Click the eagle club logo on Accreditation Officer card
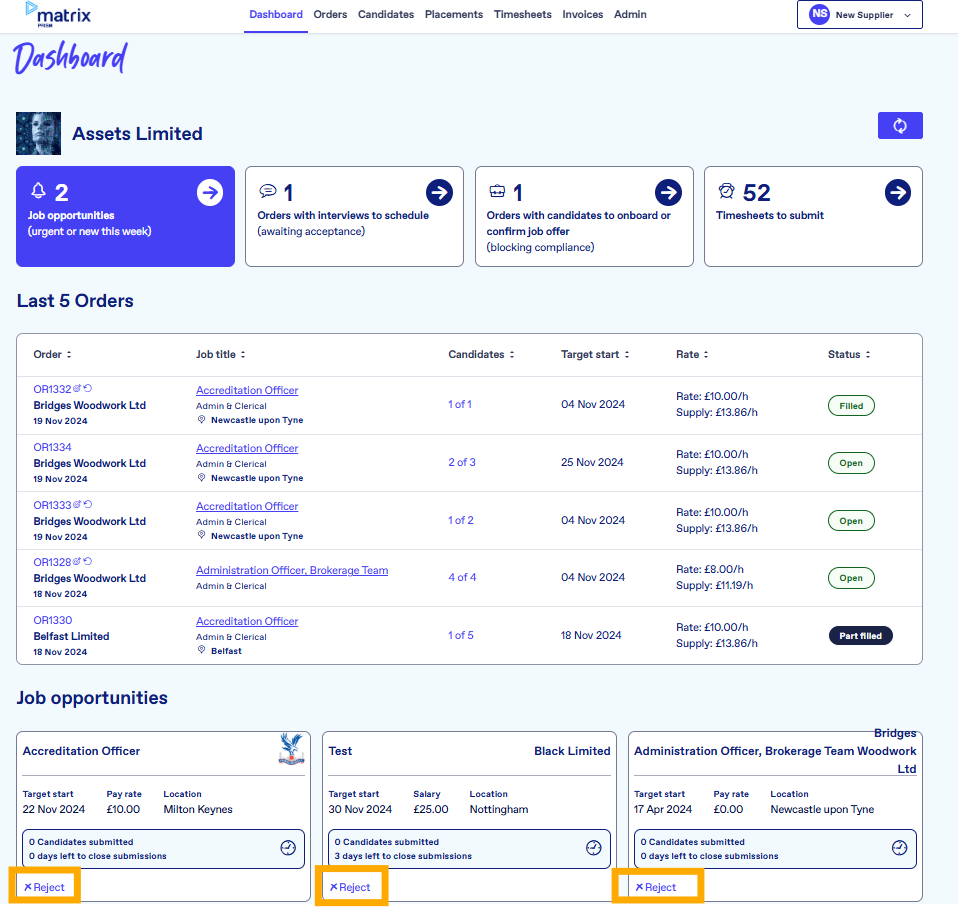 point(291,749)
